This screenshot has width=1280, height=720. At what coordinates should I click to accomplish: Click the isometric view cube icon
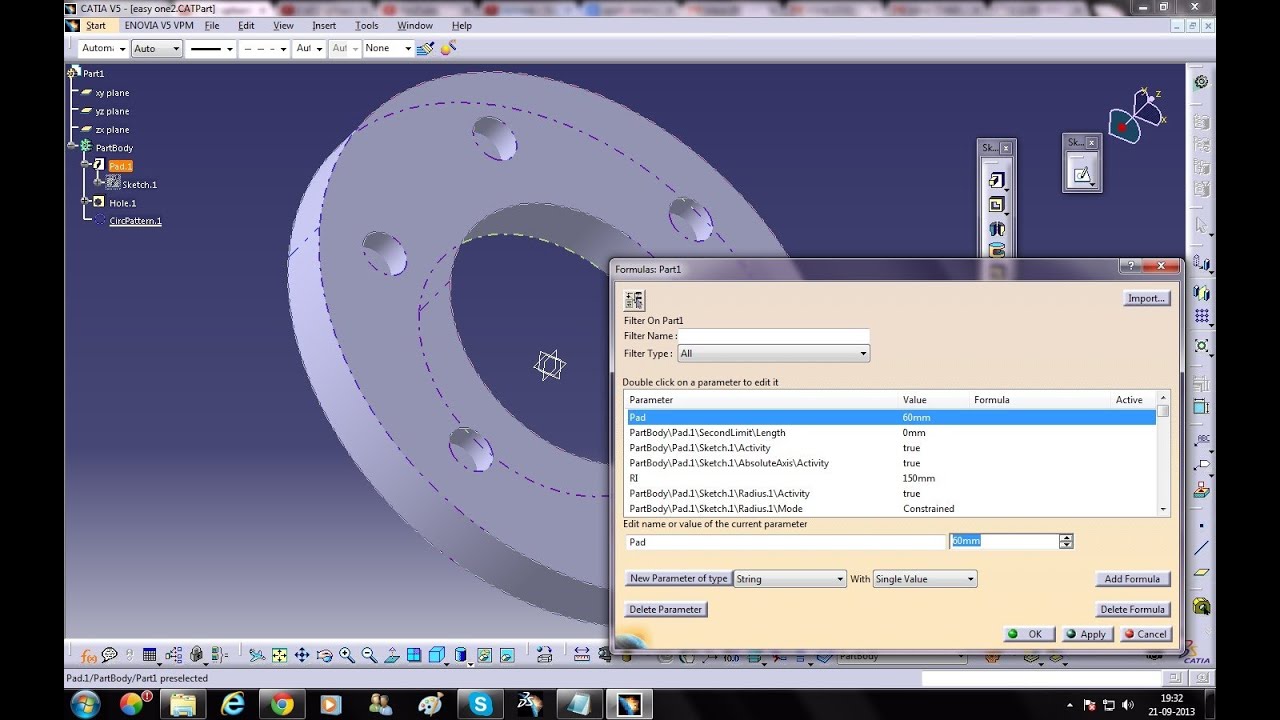click(x=436, y=655)
